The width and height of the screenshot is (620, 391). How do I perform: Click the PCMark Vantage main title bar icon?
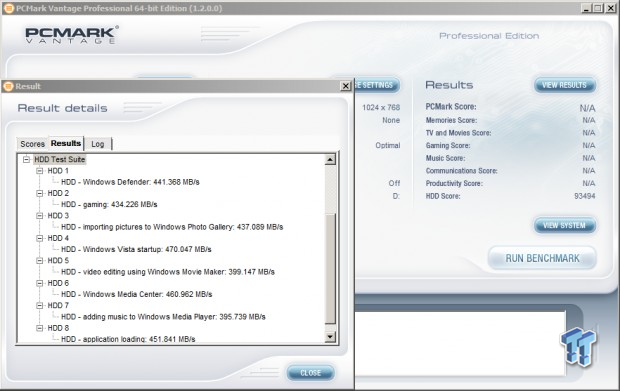9,8
